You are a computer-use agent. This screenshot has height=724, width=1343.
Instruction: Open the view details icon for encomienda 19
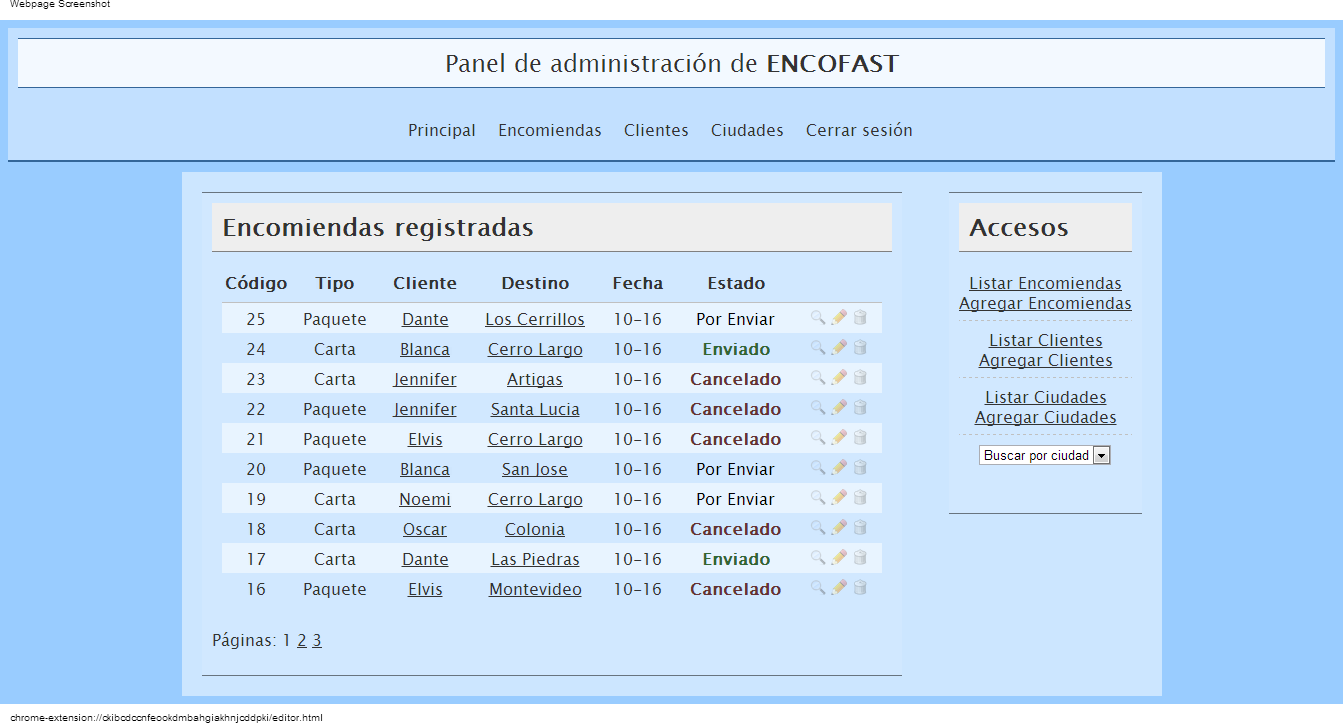816,497
